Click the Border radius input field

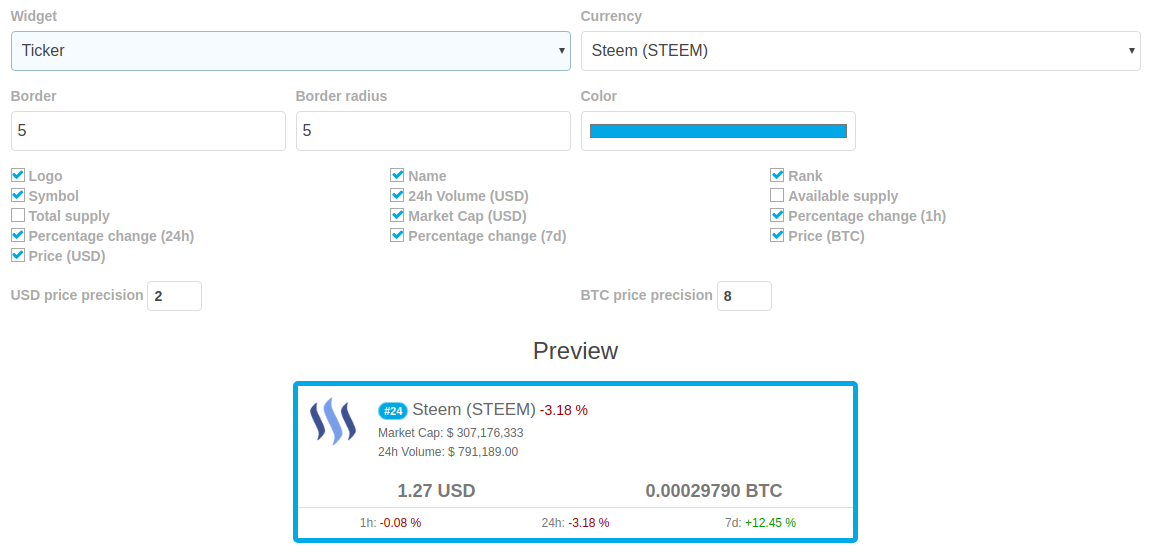(433, 131)
